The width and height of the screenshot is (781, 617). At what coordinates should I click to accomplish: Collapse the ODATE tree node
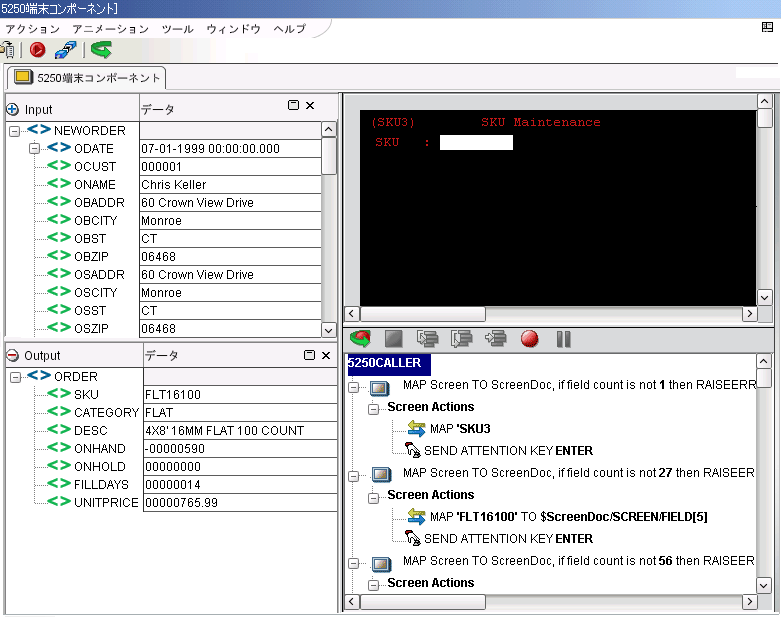click(x=34, y=148)
